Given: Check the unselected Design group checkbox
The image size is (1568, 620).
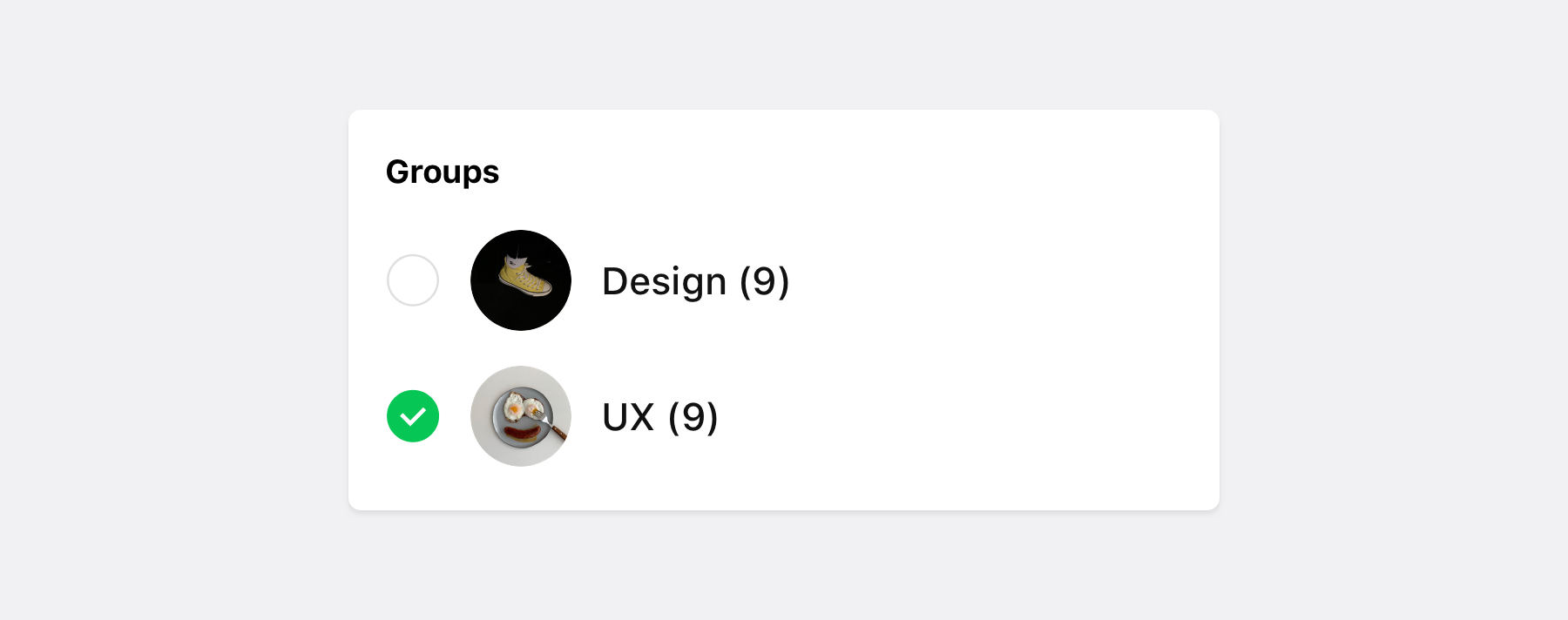Looking at the screenshot, I should 413,280.
